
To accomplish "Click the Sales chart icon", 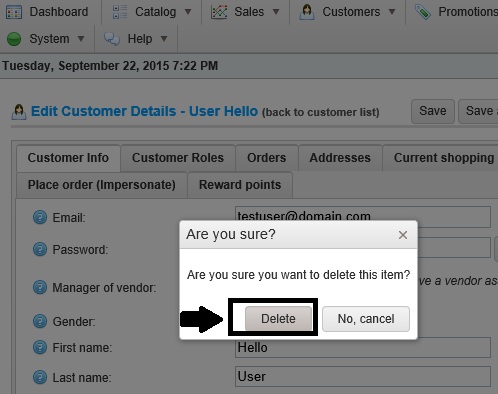I will (219, 12).
